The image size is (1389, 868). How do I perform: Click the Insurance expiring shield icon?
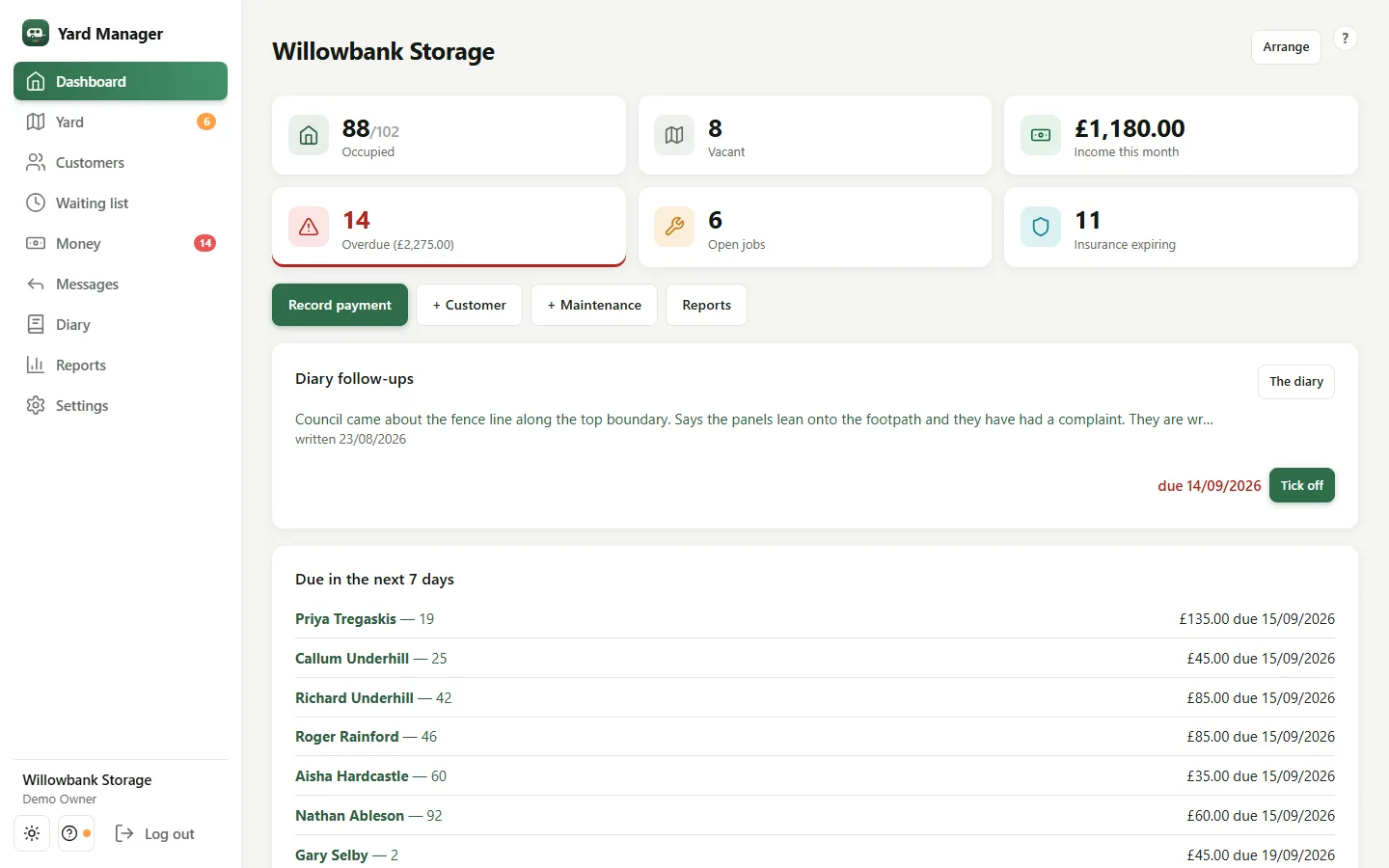[x=1041, y=227]
